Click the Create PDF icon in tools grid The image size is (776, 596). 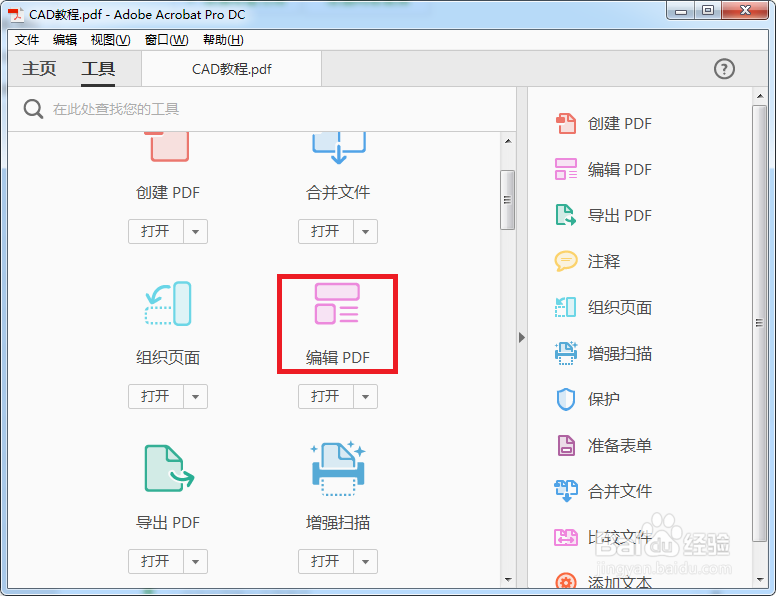[169, 147]
